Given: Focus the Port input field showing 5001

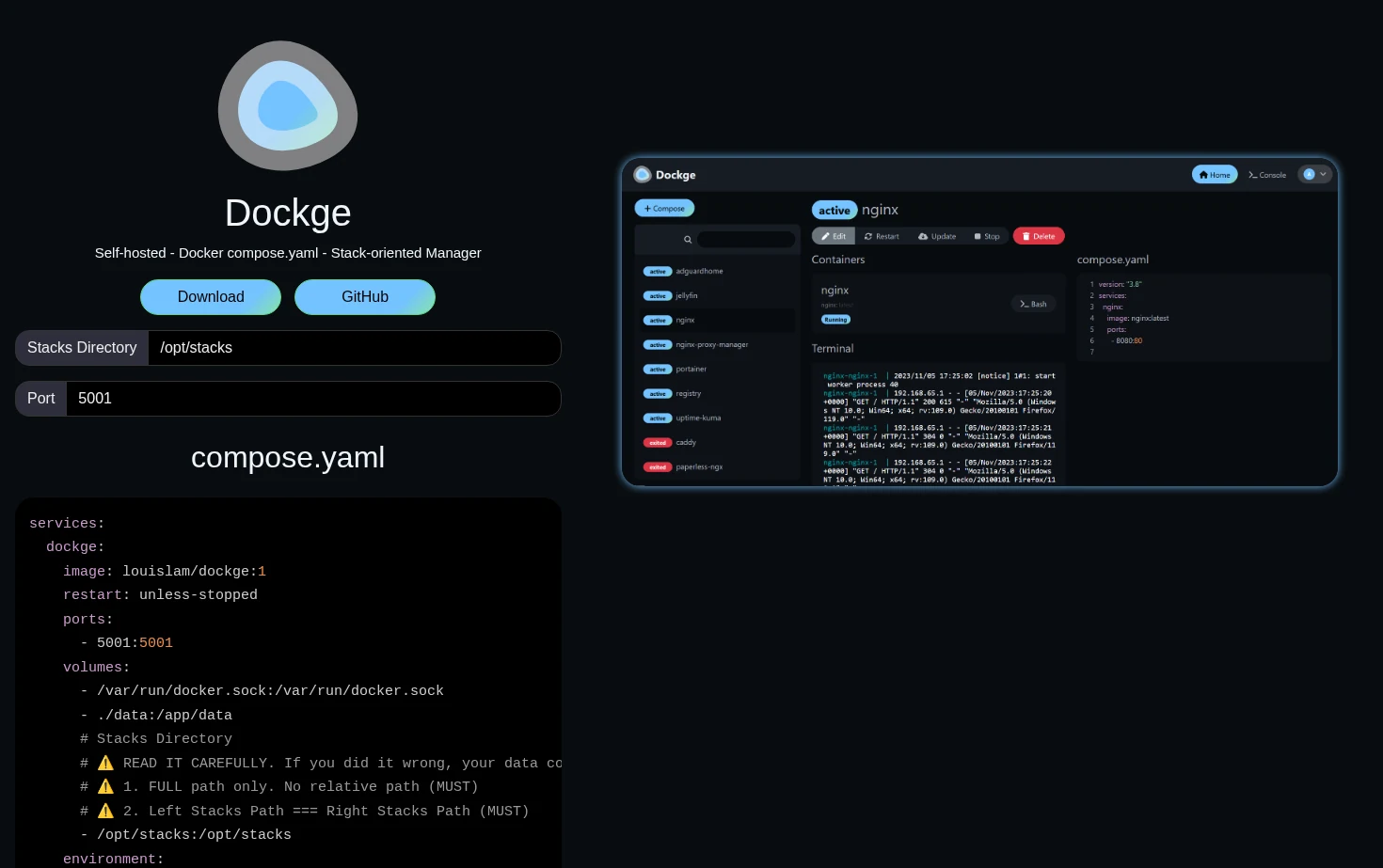Looking at the screenshot, I should pyautogui.click(x=313, y=399).
